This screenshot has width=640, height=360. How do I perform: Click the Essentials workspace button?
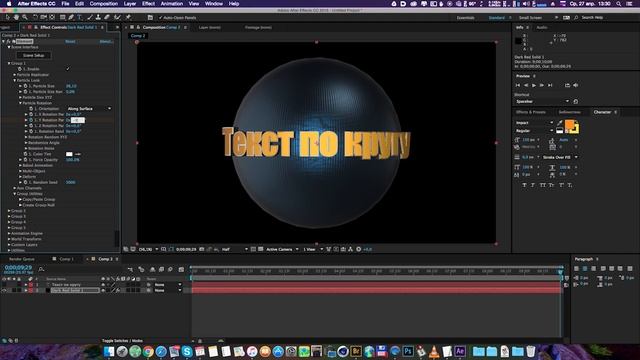[466, 18]
